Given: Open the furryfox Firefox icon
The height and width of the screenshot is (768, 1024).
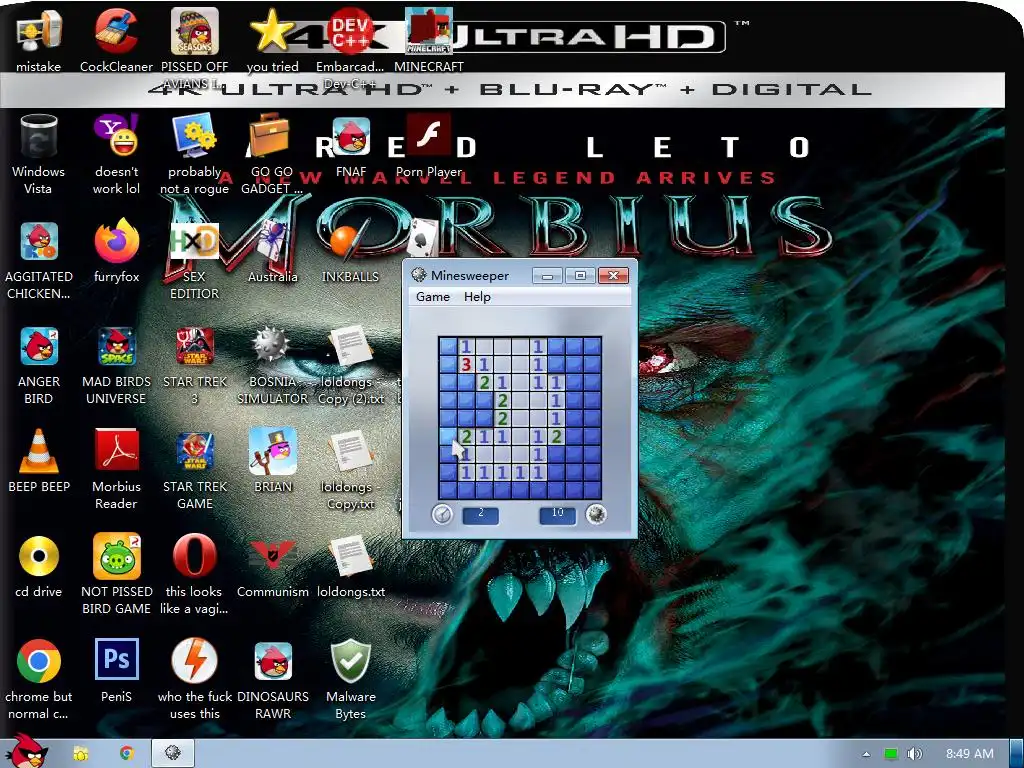Looking at the screenshot, I should click(x=116, y=251).
